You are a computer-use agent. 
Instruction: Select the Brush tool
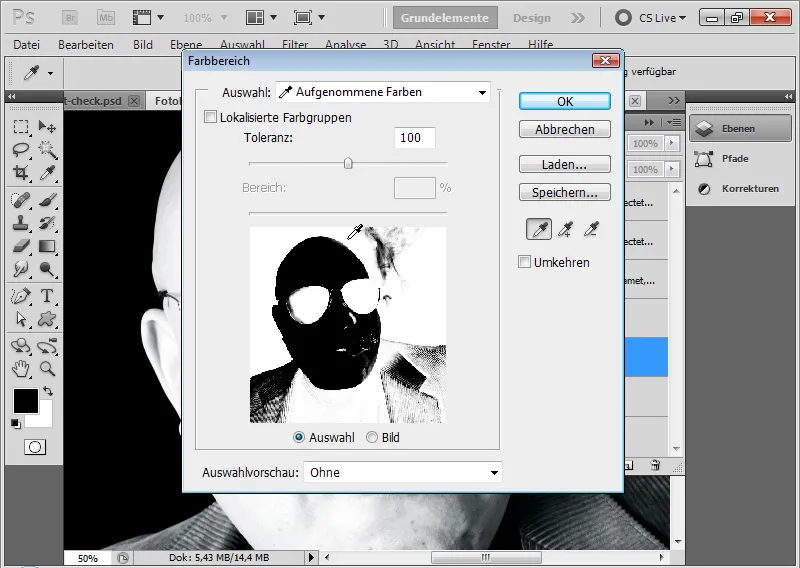(47, 200)
